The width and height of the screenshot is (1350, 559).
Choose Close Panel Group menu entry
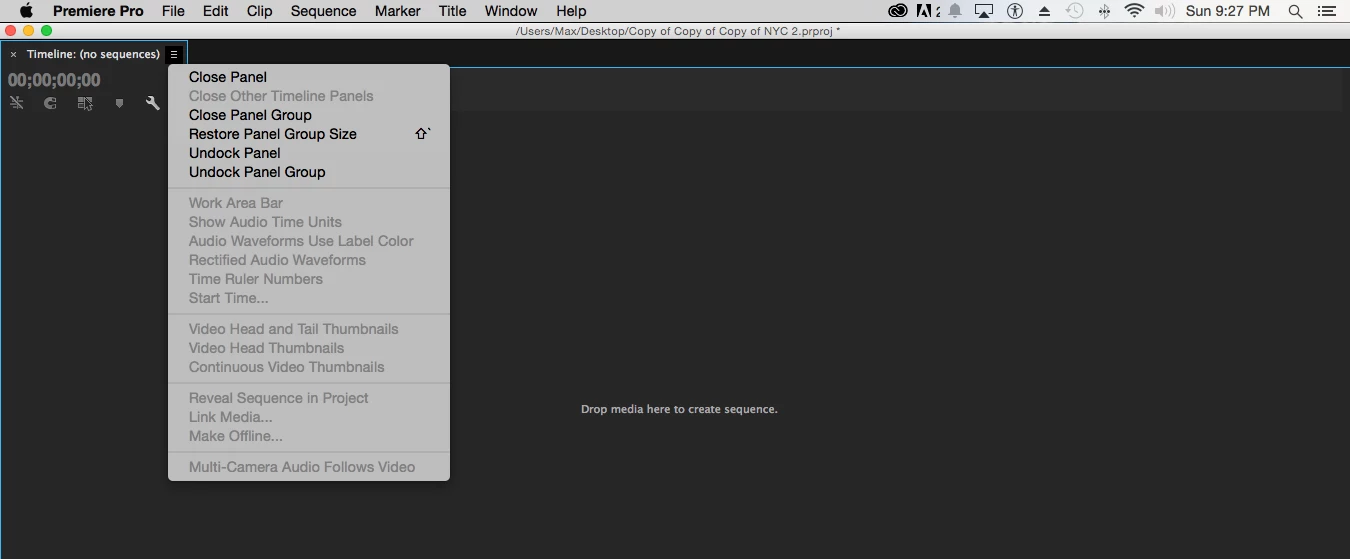309,115
